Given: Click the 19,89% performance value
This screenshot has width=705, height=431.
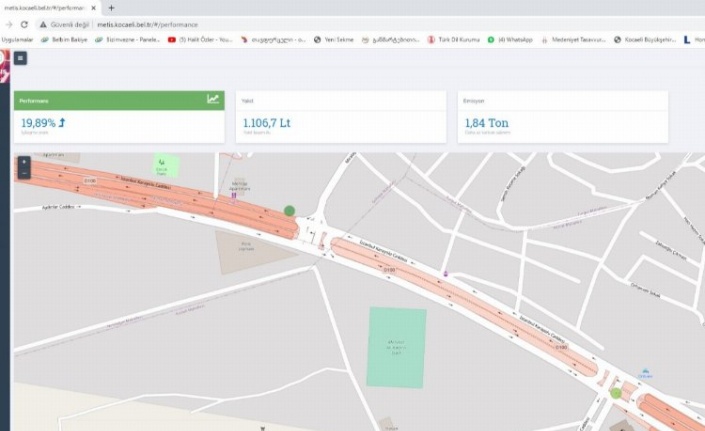Looking at the screenshot, I should [x=40, y=123].
